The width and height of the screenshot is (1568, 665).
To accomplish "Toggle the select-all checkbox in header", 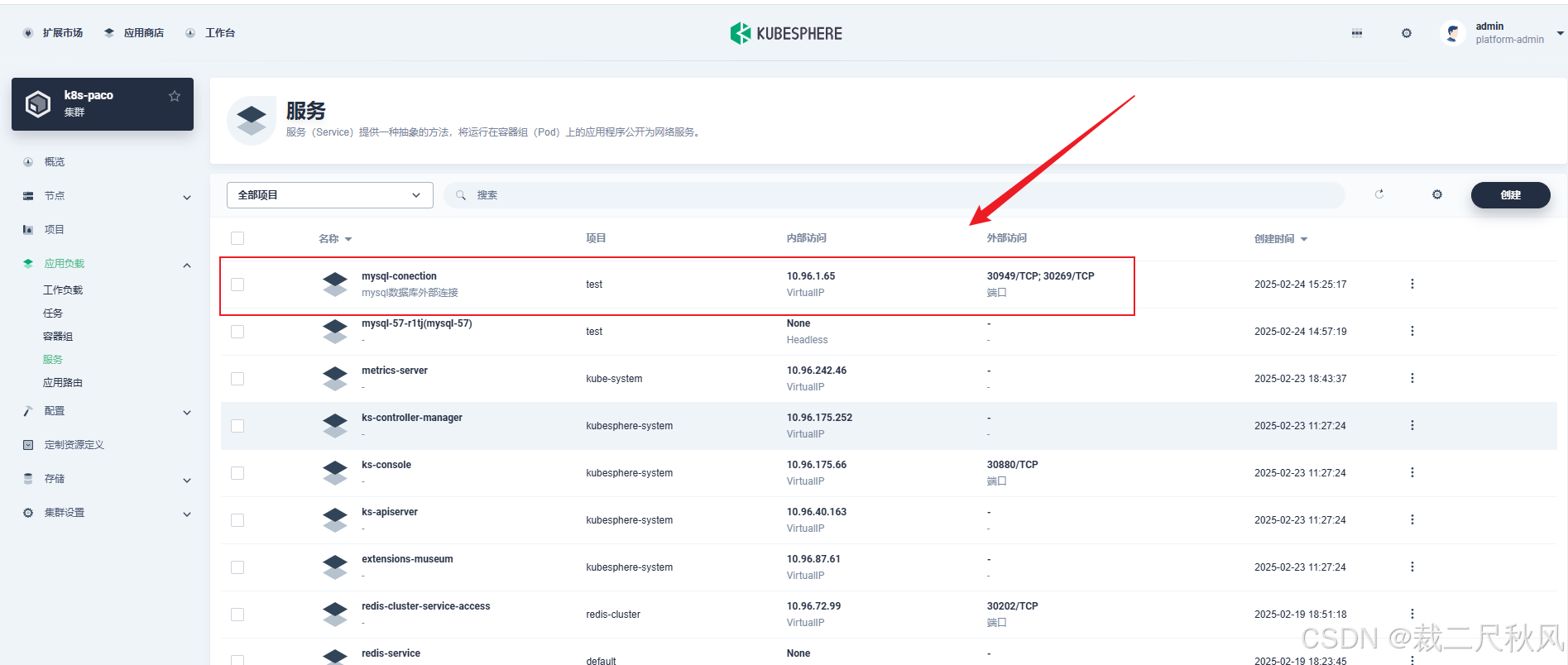I will tap(237, 238).
